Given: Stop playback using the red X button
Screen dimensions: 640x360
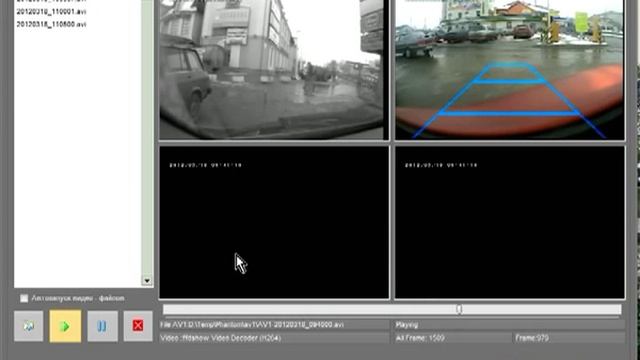Looking at the screenshot, I should pyautogui.click(x=138, y=326).
